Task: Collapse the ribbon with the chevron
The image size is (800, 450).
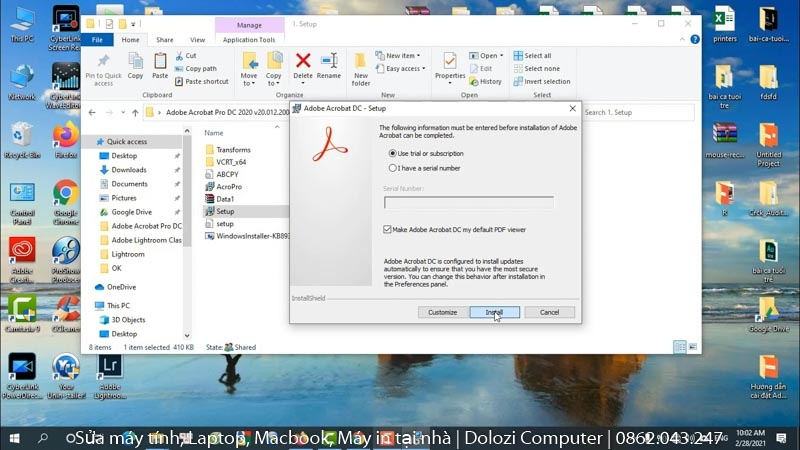Action: [x=682, y=39]
